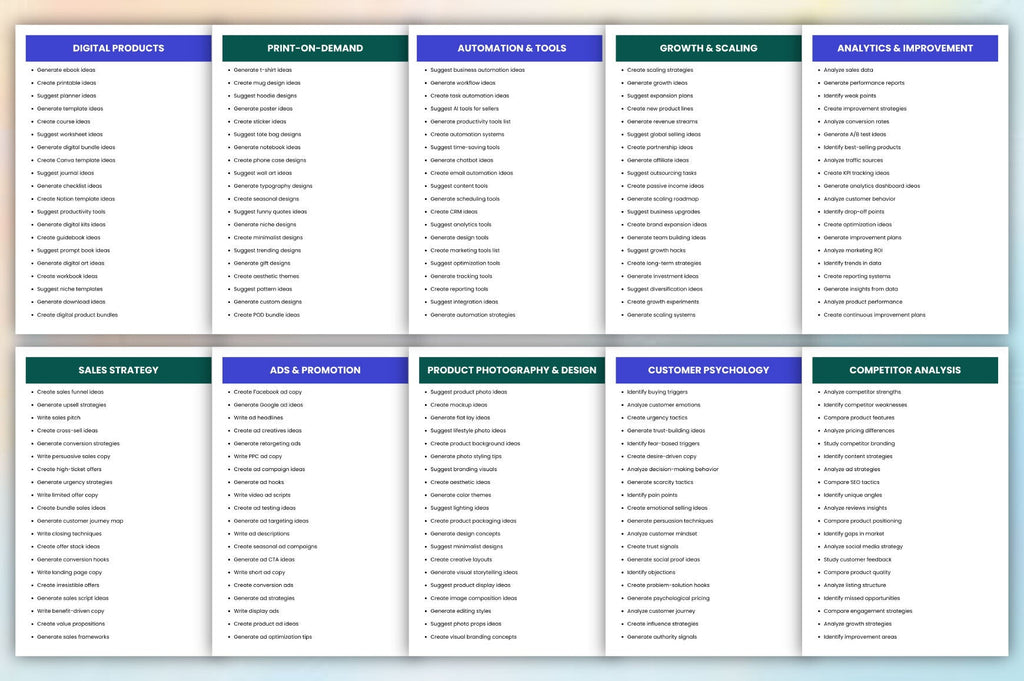Screen dimensions: 1024x681
Task: Select 'Generate ebook ideas' item
Action: (66, 70)
